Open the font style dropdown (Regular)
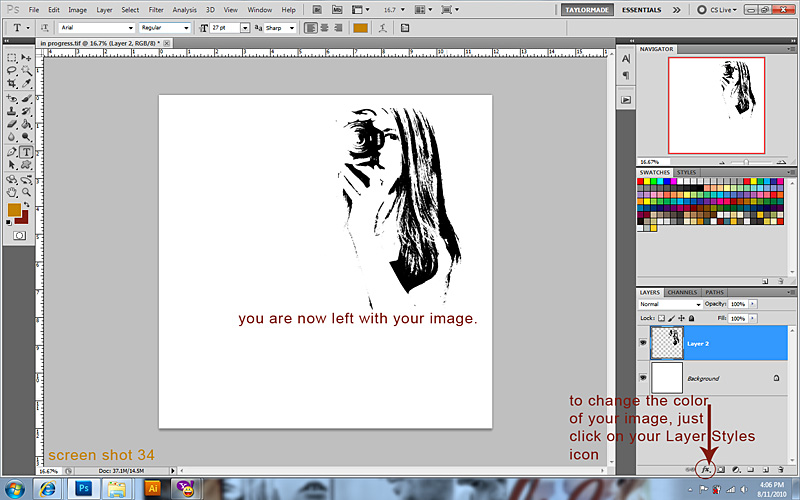 click(x=186, y=28)
